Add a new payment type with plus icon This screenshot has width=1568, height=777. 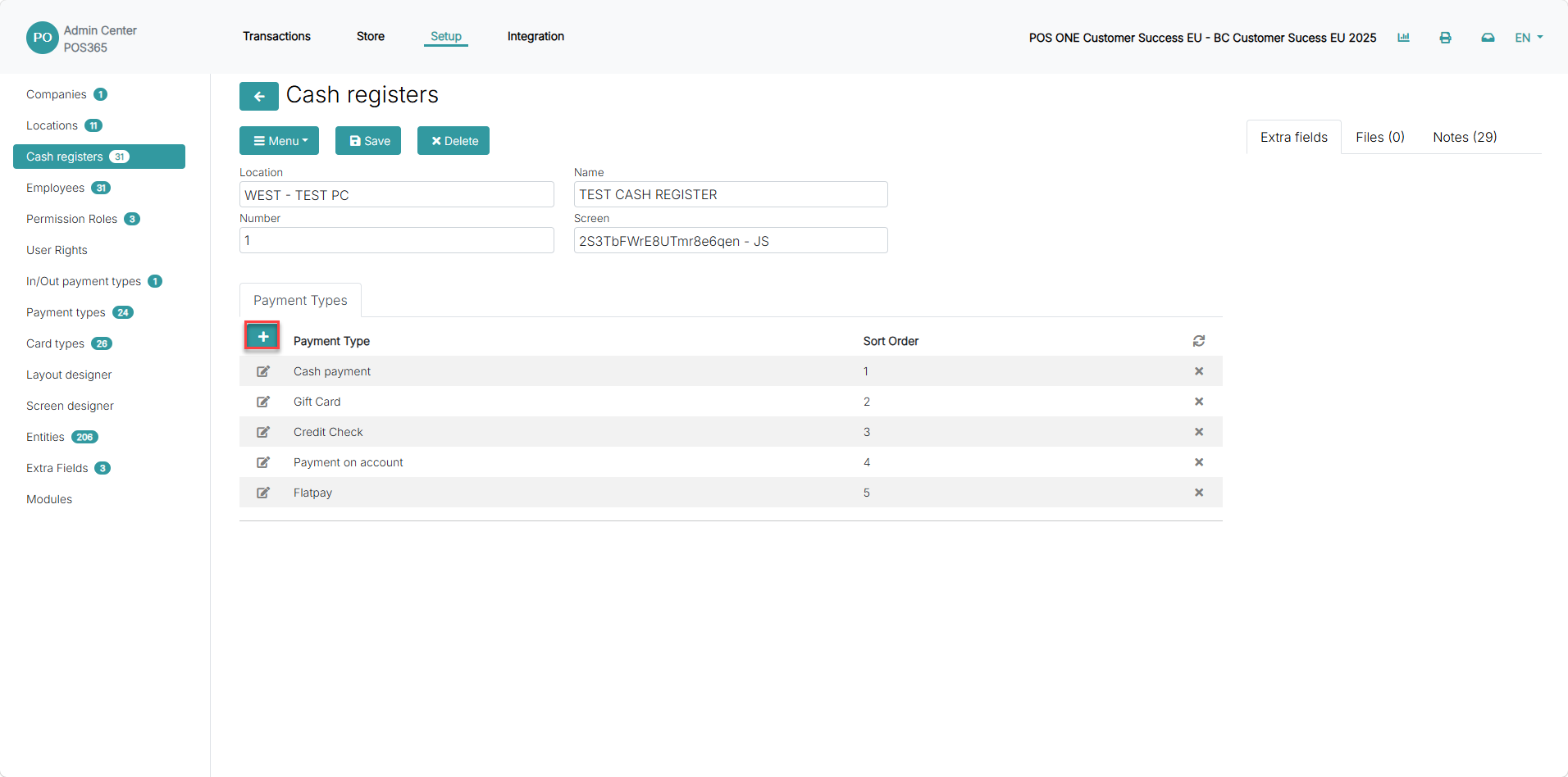[x=262, y=336]
